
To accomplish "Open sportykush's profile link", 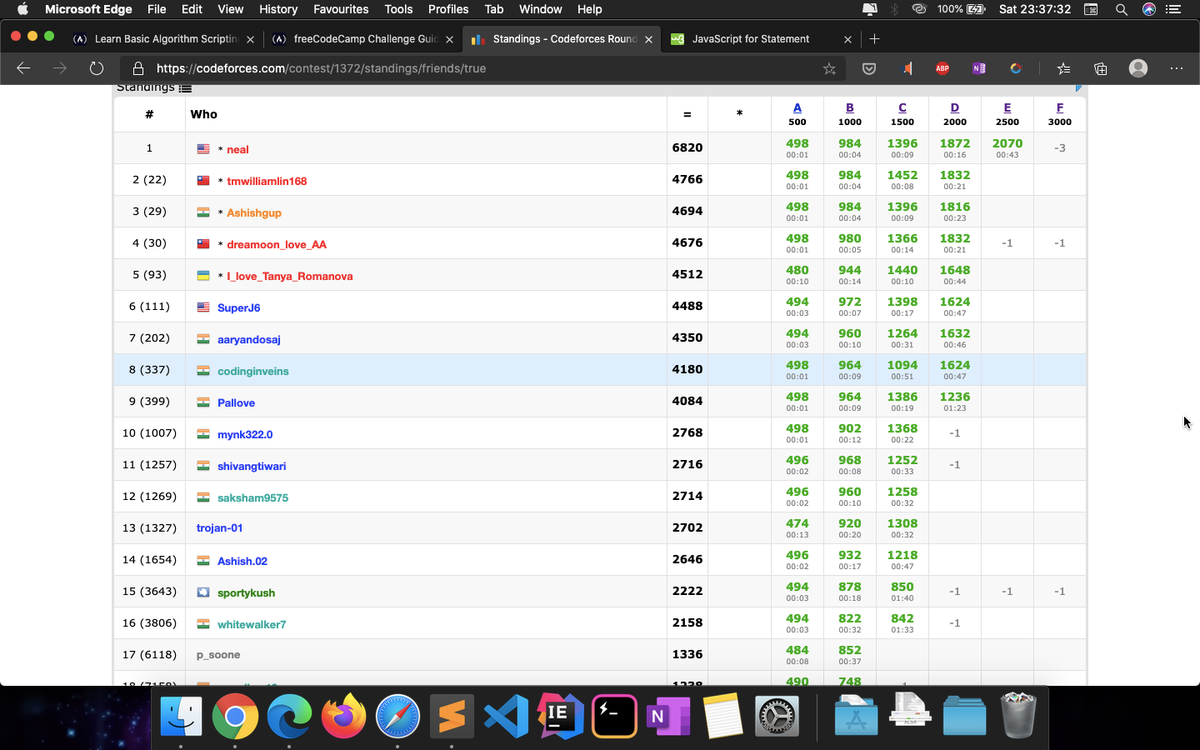I will [246, 593].
